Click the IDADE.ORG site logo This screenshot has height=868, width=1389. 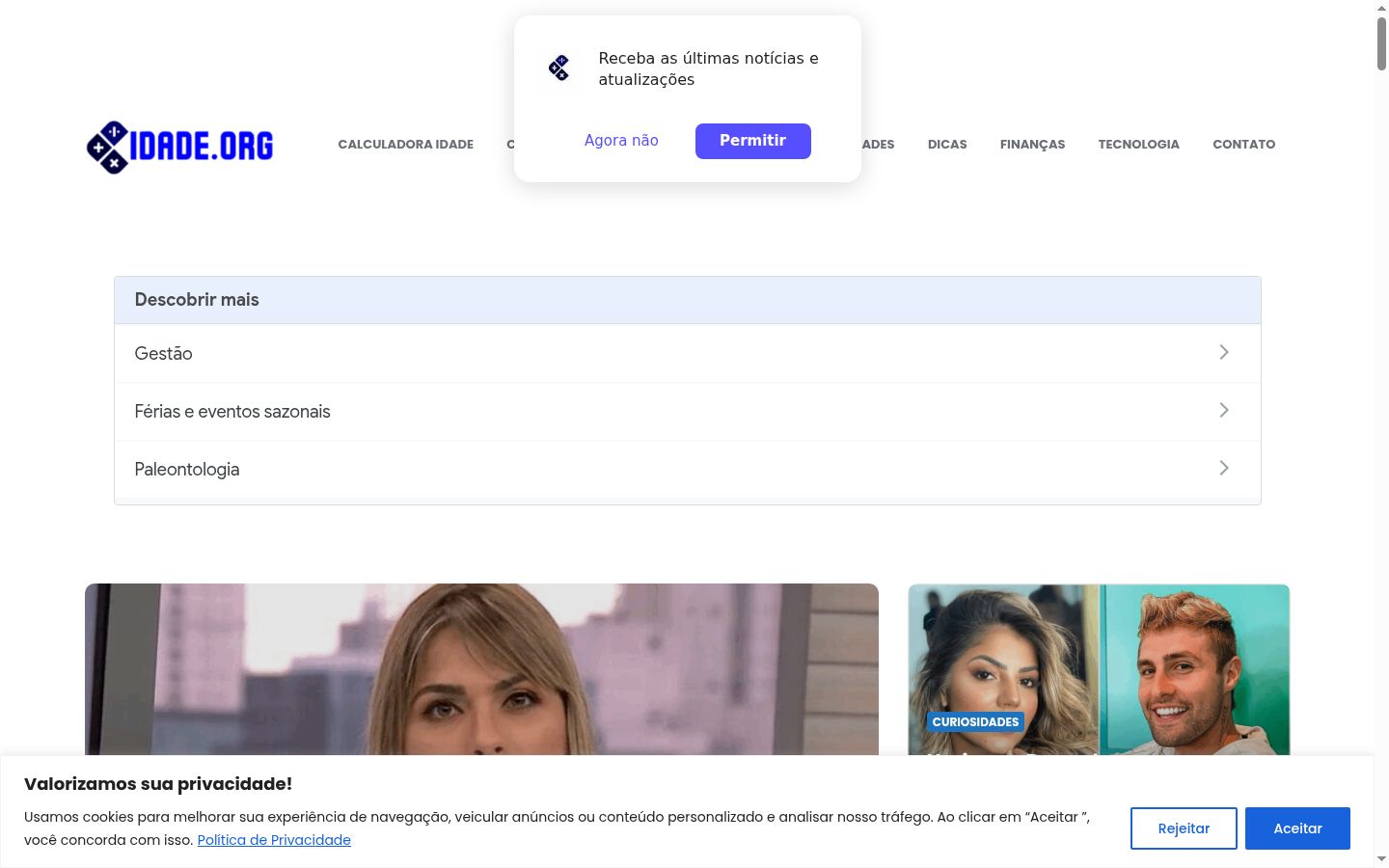coord(180,147)
